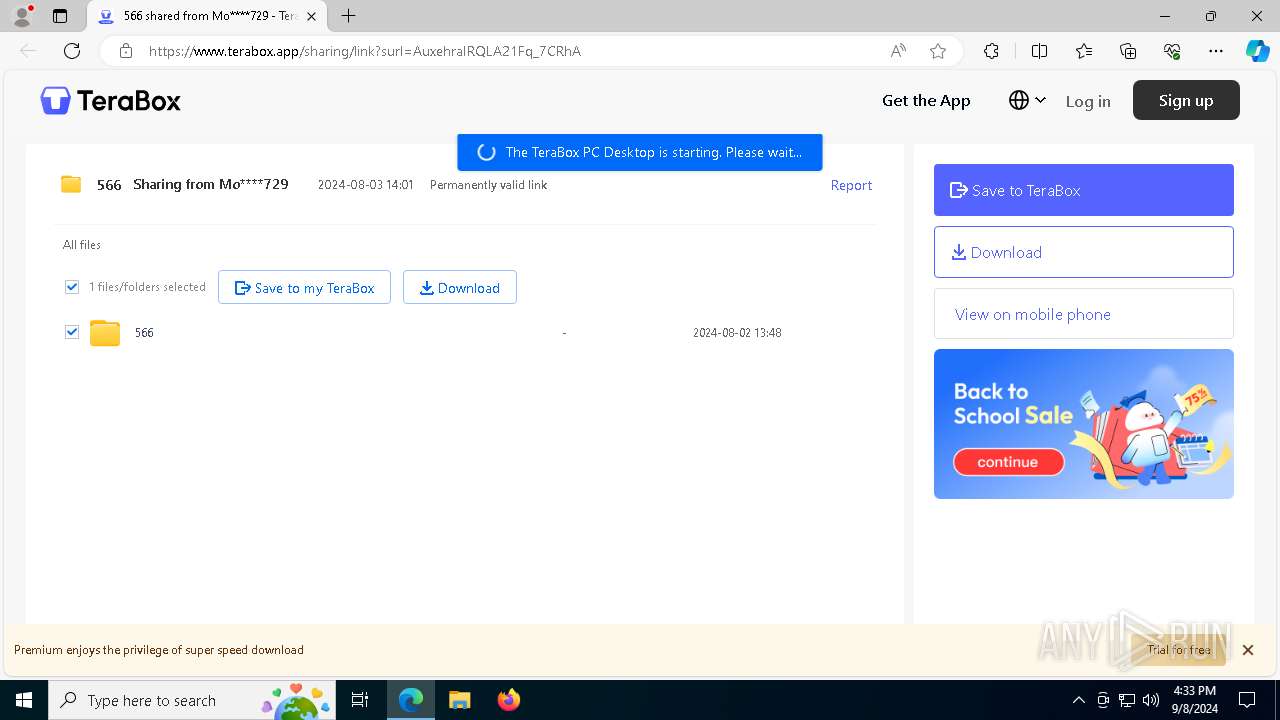1280x720 pixels.
Task: Open Edge Settings and more menu
Action: (x=1216, y=51)
